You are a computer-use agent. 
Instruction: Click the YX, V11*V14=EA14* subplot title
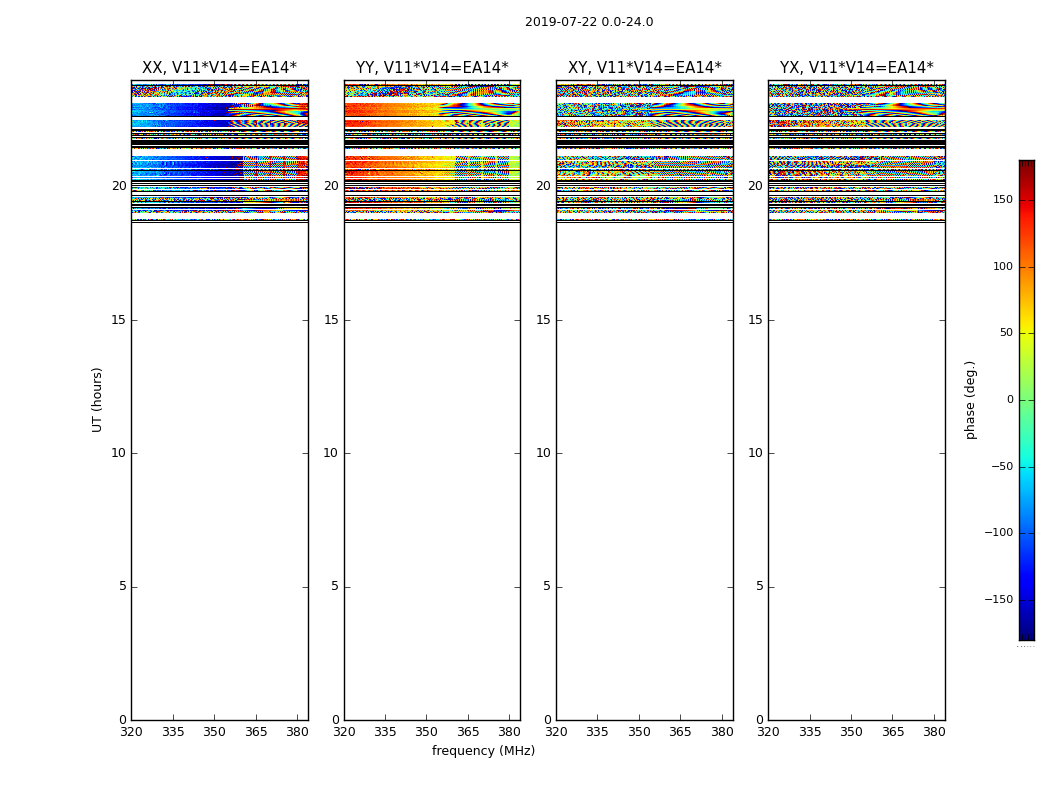click(x=856, y=68)
